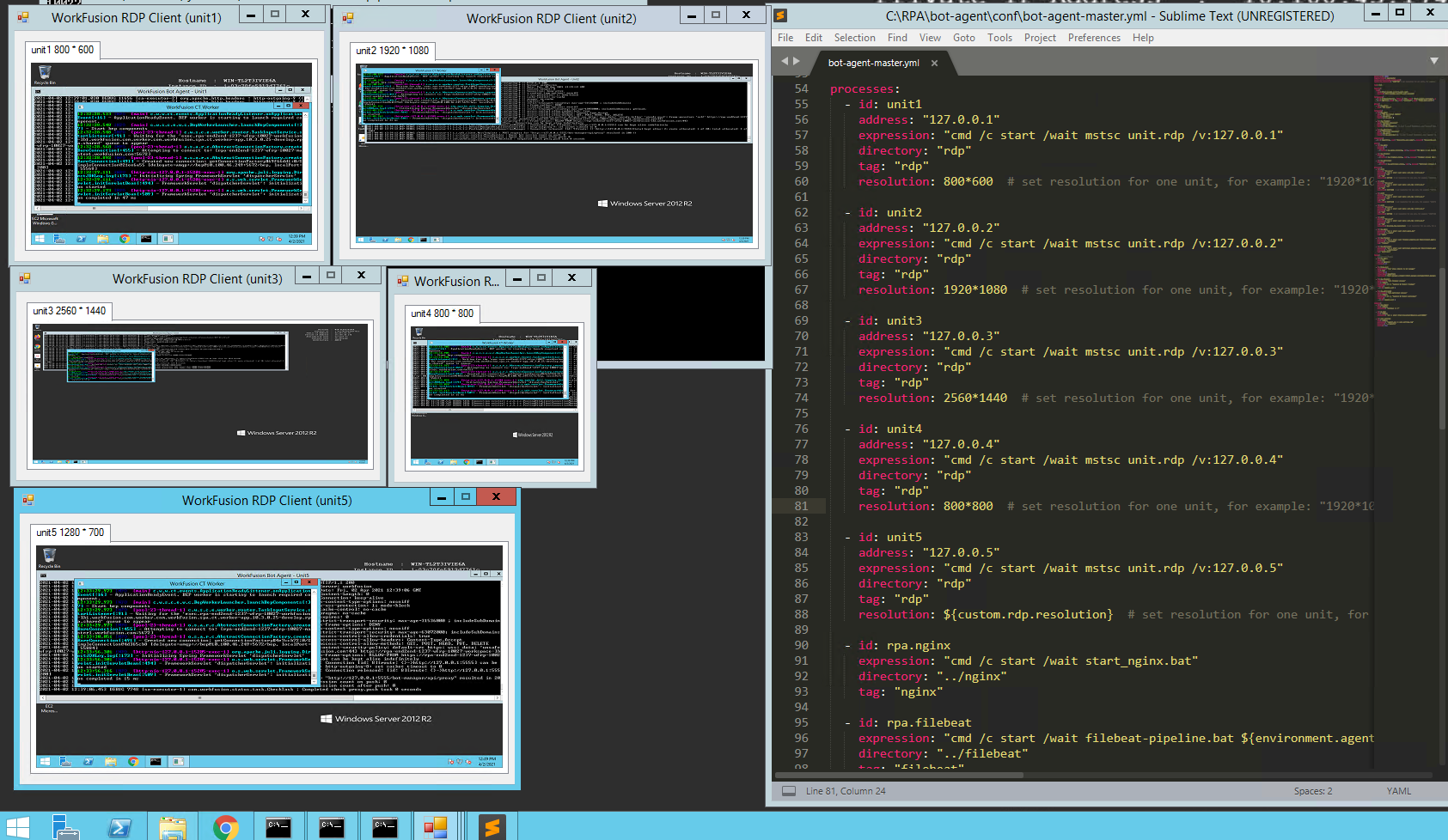Open the Project menu
This screenshot has width=1448, height=840.
pos(1040,38)
